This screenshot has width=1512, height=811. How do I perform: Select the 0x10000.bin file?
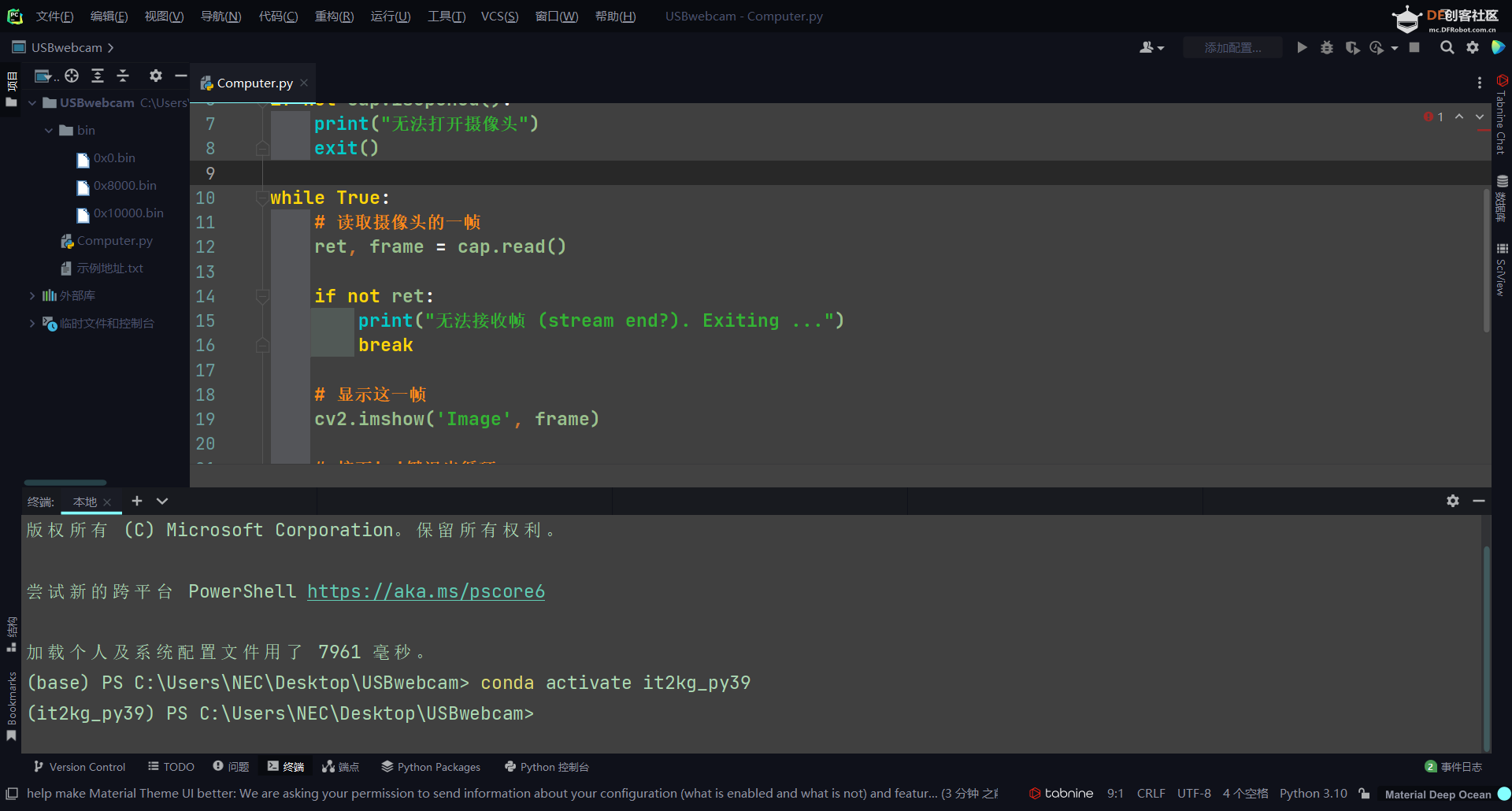[120, 213]
